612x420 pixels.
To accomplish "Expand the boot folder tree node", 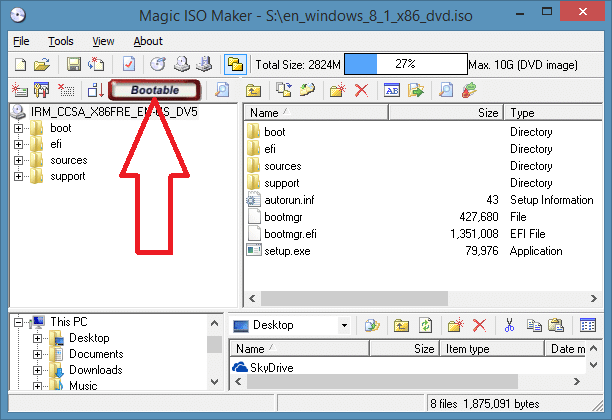I will pyautogui.click(x=18, y=128).
